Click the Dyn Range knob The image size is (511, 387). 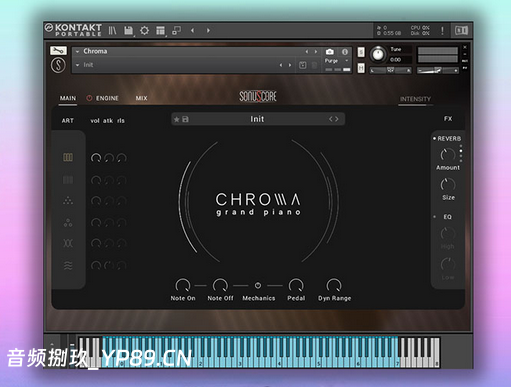pos(334,286)
